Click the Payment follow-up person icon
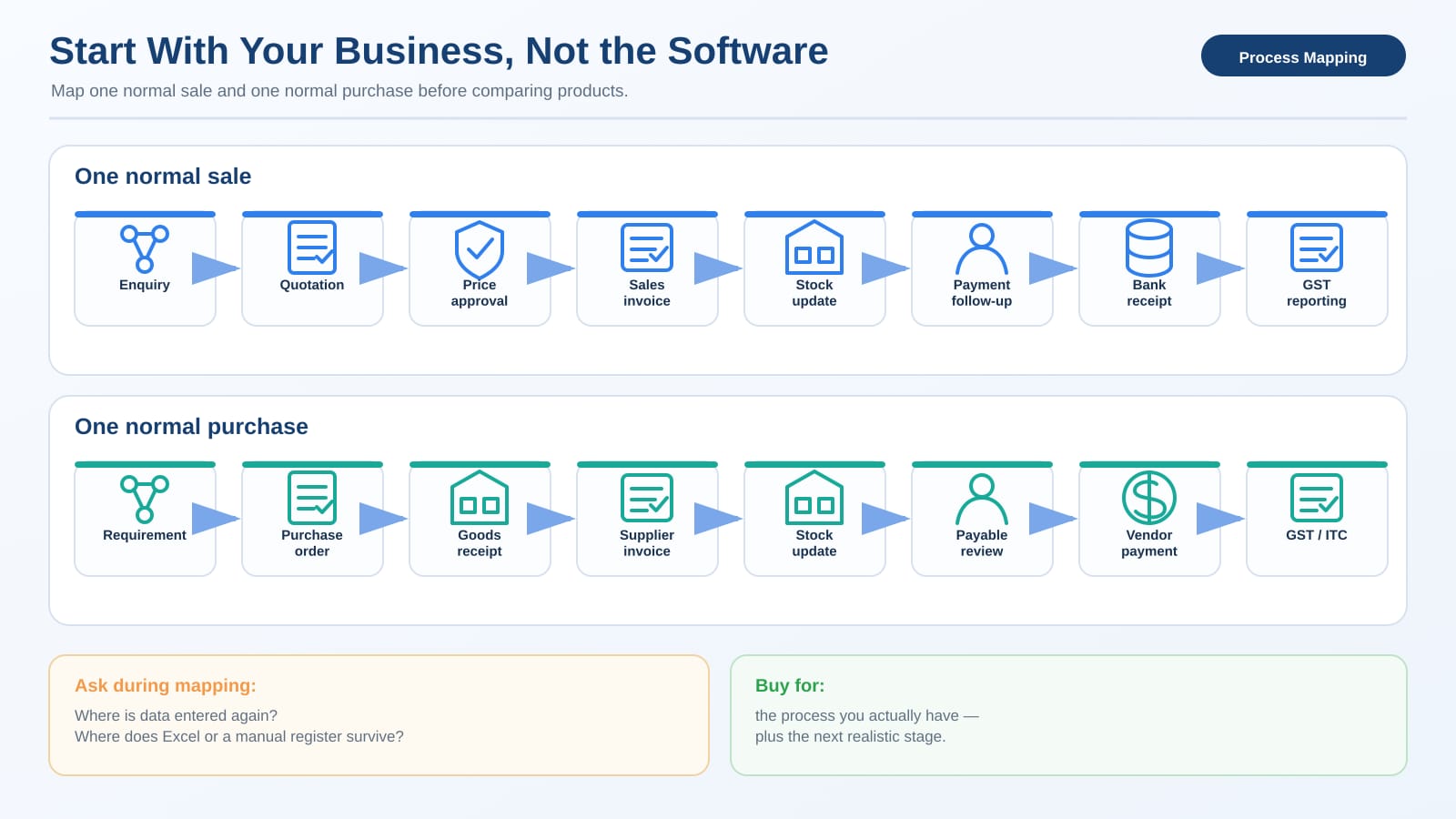The height and width of the screenshot is (819, 1456). point(982,248)
